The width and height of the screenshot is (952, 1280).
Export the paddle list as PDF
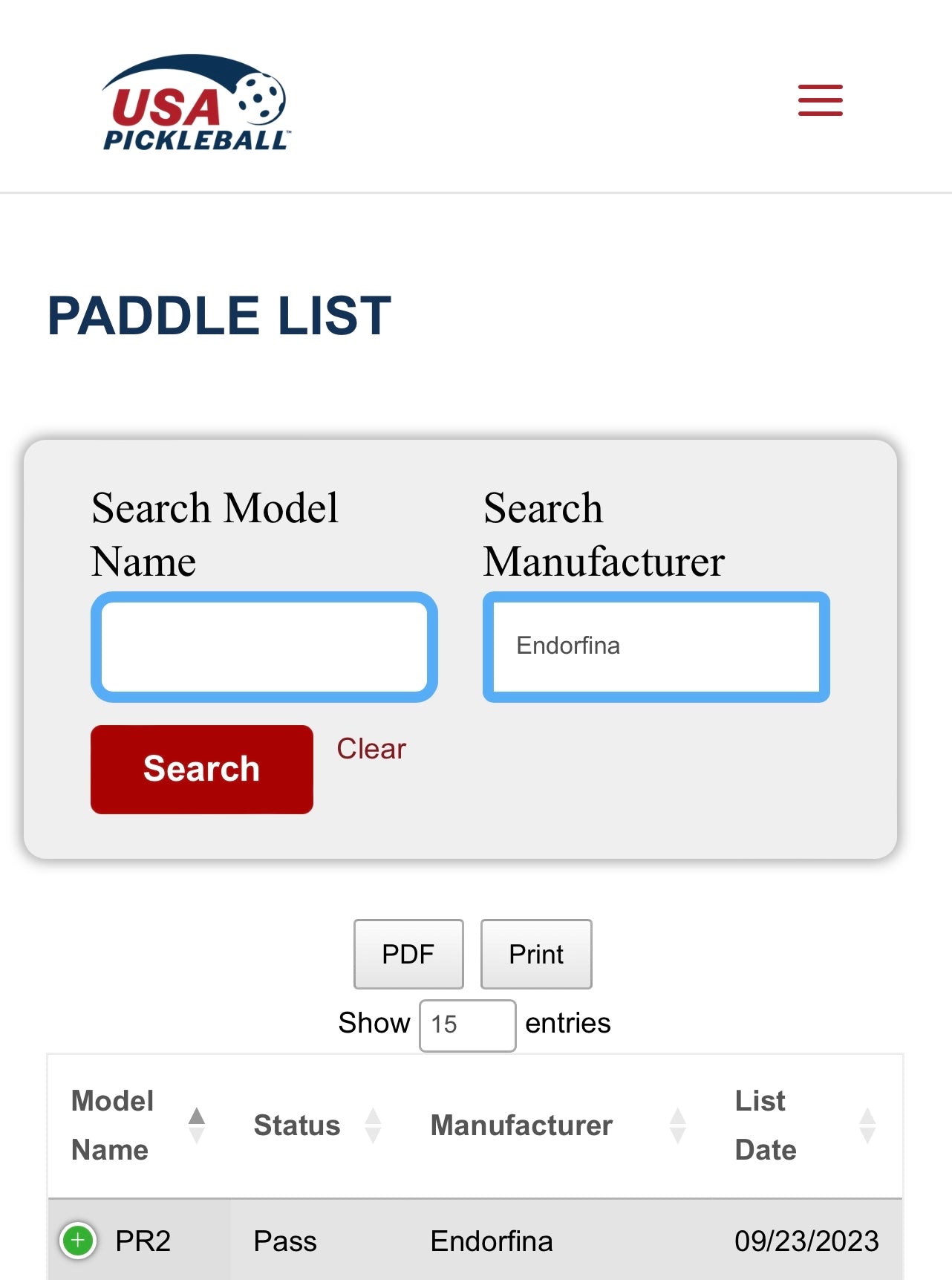click(x=408, y=954)
